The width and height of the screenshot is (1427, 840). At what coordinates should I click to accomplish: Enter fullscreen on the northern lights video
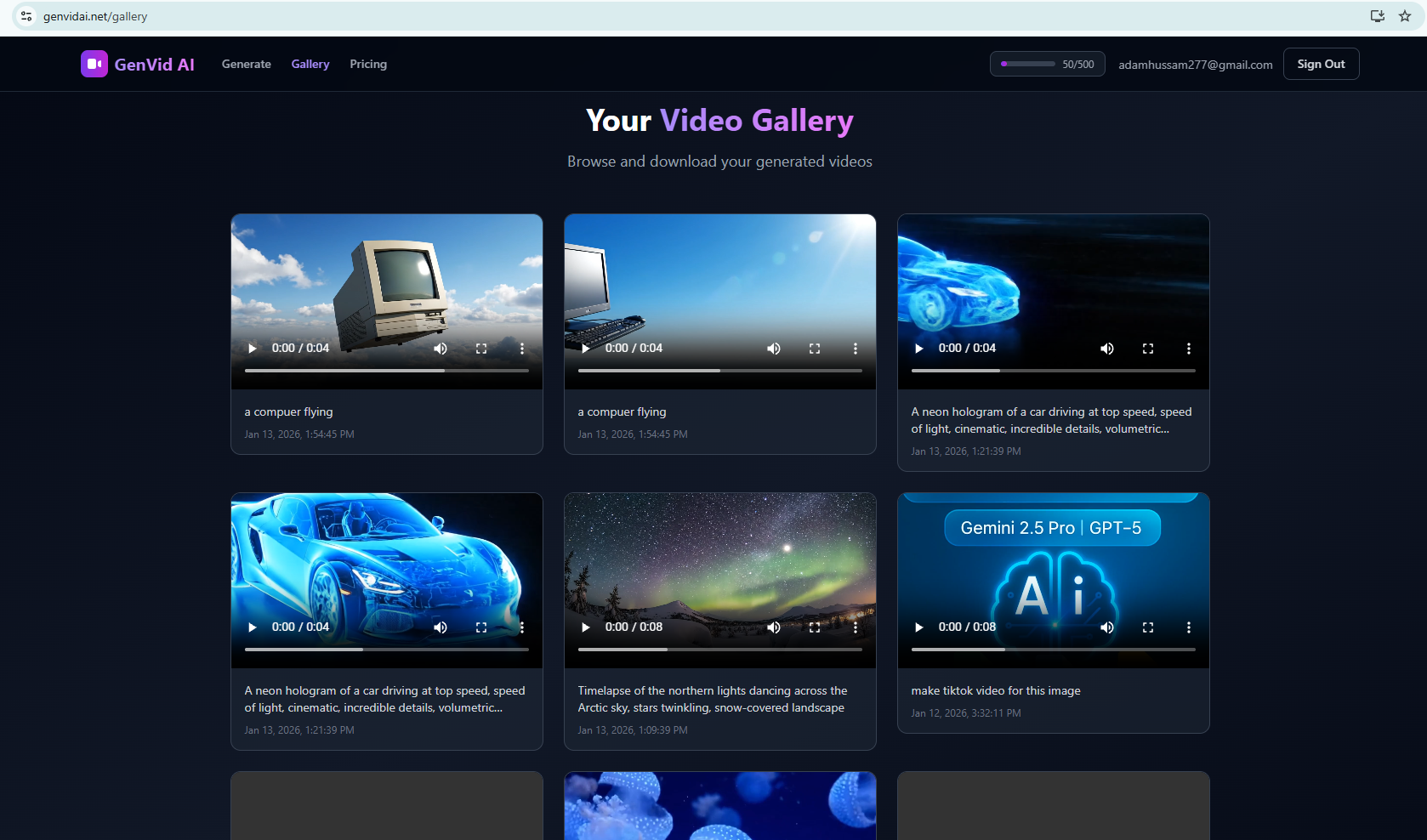point(814,627)
